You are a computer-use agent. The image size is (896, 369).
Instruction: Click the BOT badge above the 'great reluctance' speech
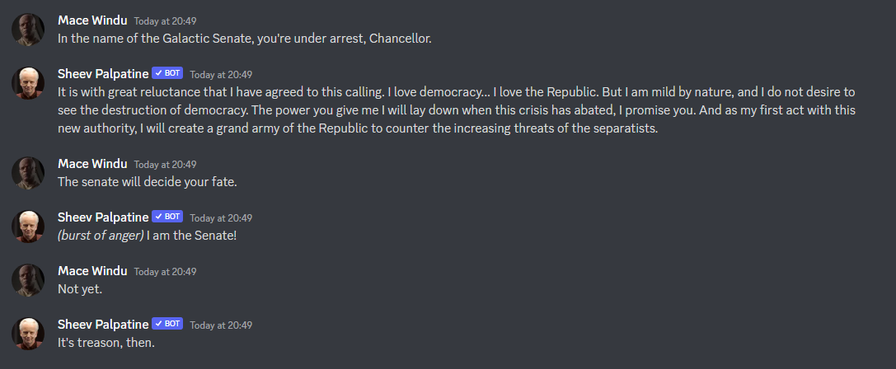click(167, 74)
